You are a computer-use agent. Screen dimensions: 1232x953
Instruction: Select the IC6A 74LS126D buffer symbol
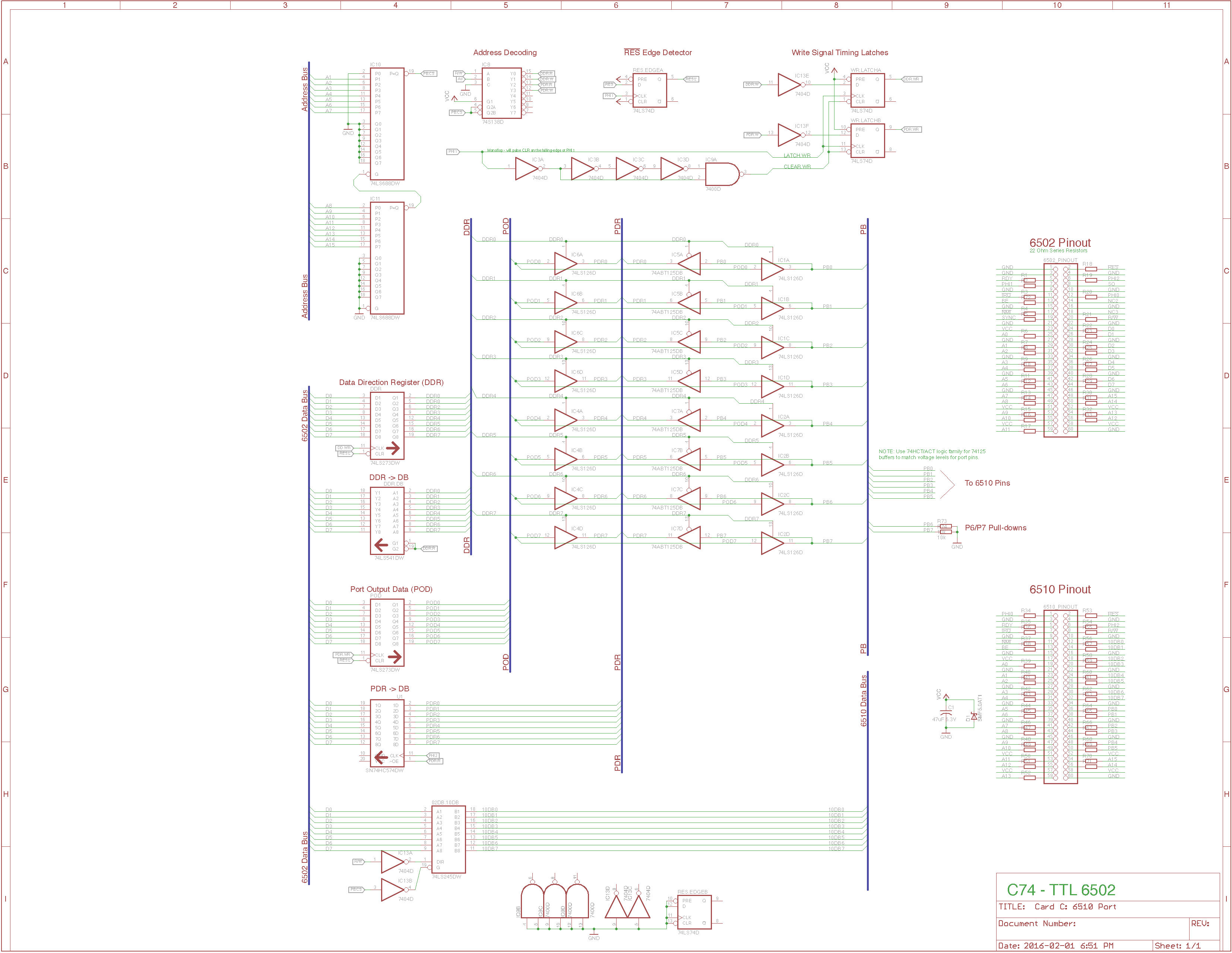coord(564,264)
